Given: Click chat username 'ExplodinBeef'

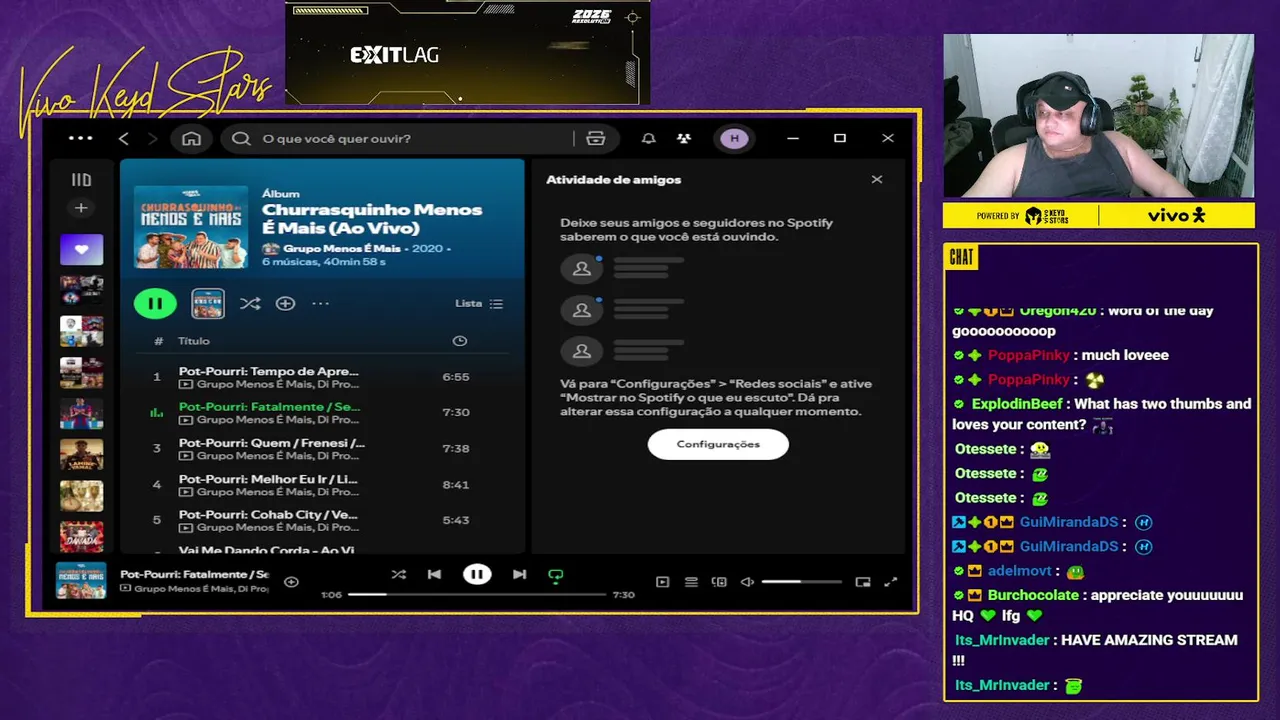Looking at the screenshot, I should pyautogui.click(x=1015, y=404).
